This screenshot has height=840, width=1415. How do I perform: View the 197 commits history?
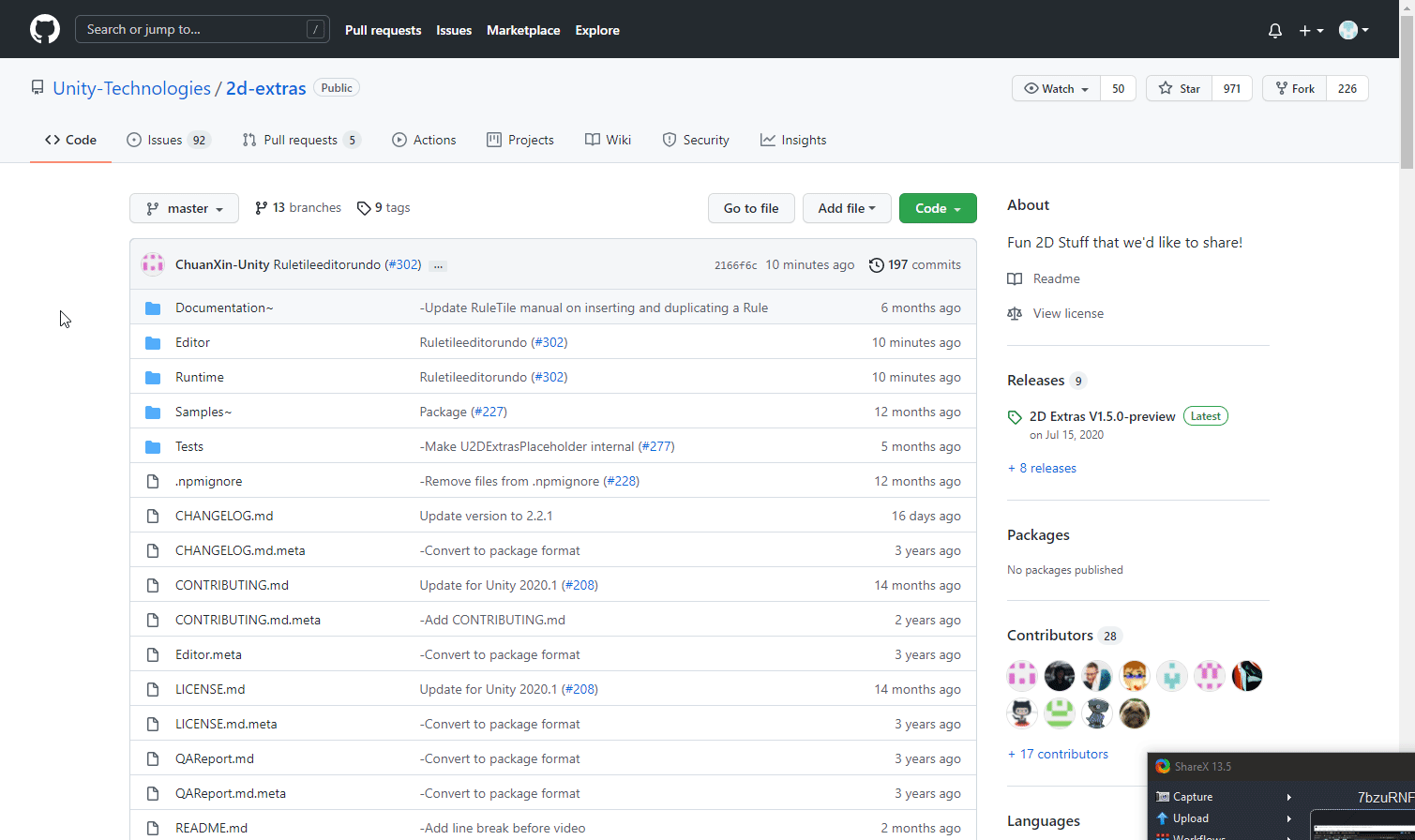tap(915, 264)
